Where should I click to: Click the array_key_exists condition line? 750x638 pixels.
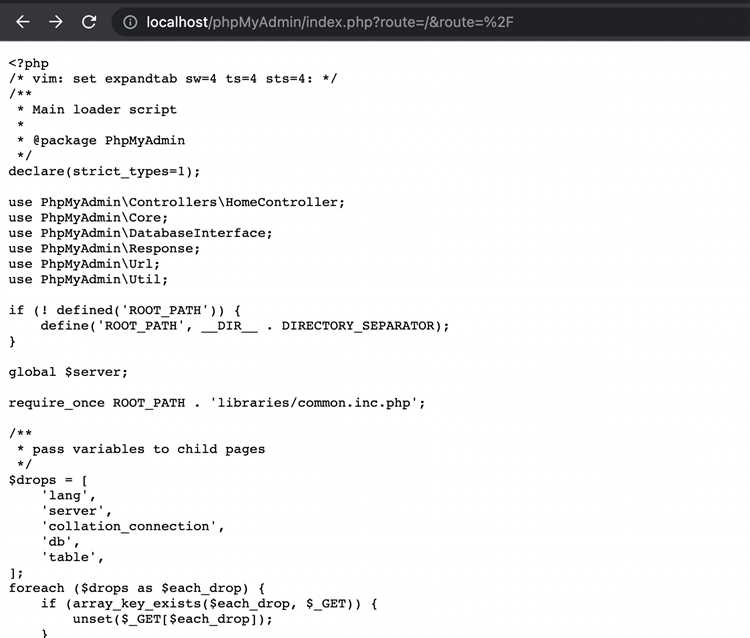point(209,604)
